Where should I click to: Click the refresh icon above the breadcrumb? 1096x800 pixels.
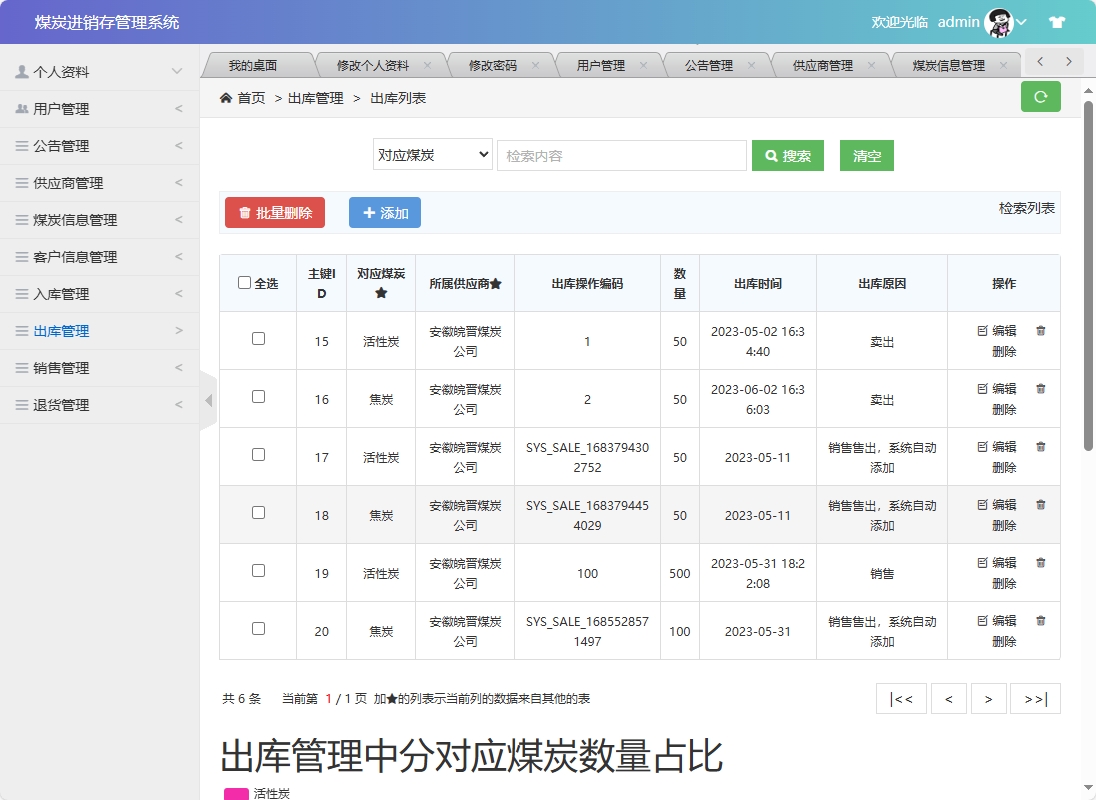1040,97
